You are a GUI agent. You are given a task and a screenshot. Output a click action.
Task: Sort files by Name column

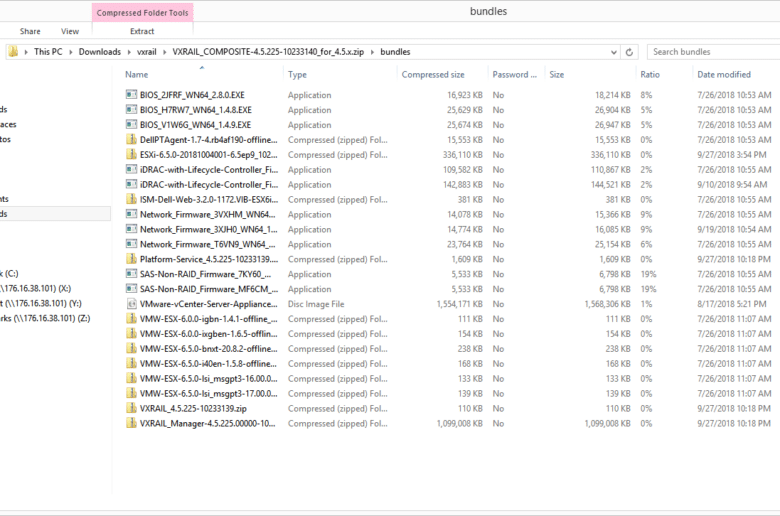click(136, 74)
